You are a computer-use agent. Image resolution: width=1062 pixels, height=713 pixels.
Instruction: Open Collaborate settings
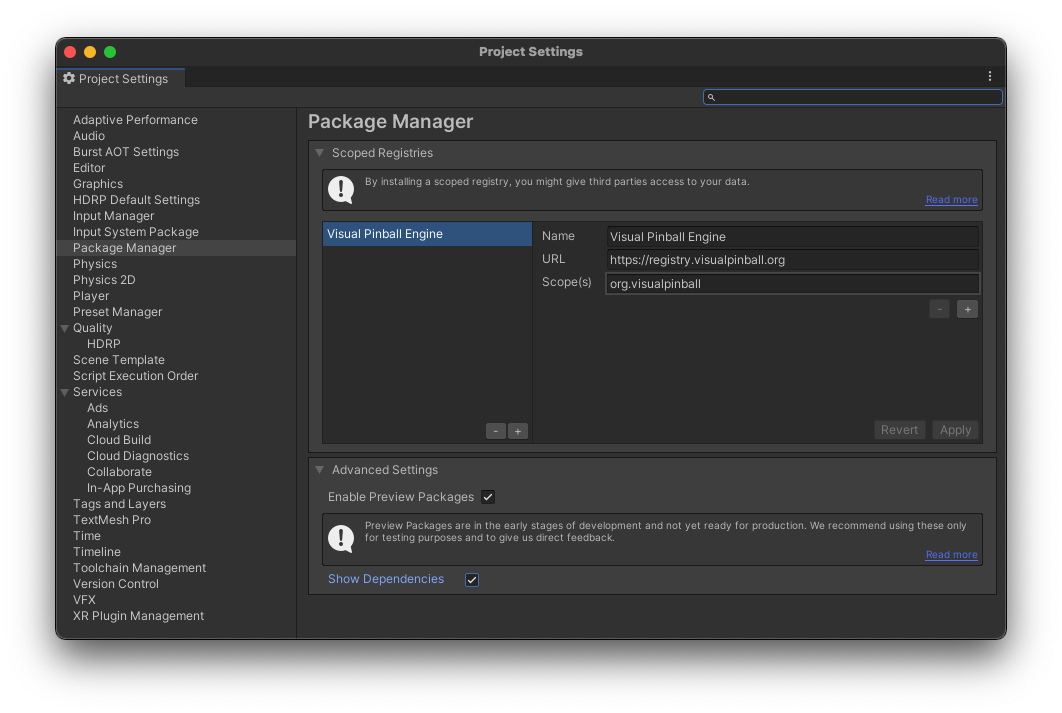tap(119, 472)
